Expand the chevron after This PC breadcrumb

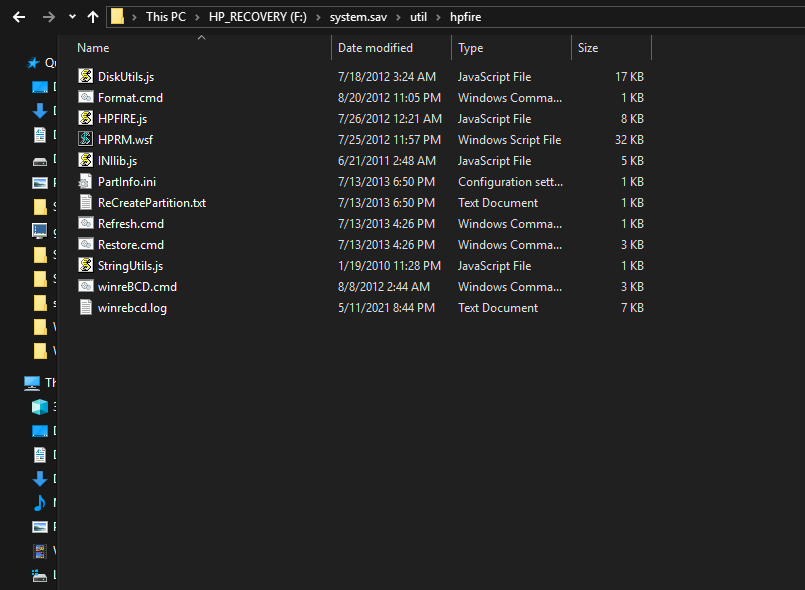click(x=197, y=17)
